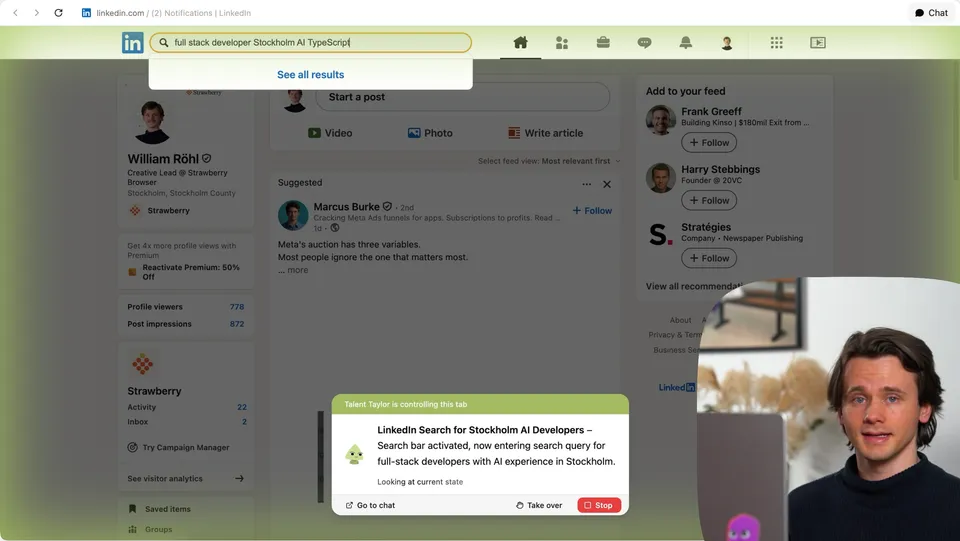Open Saved items in left sidebar

(166, 509)
